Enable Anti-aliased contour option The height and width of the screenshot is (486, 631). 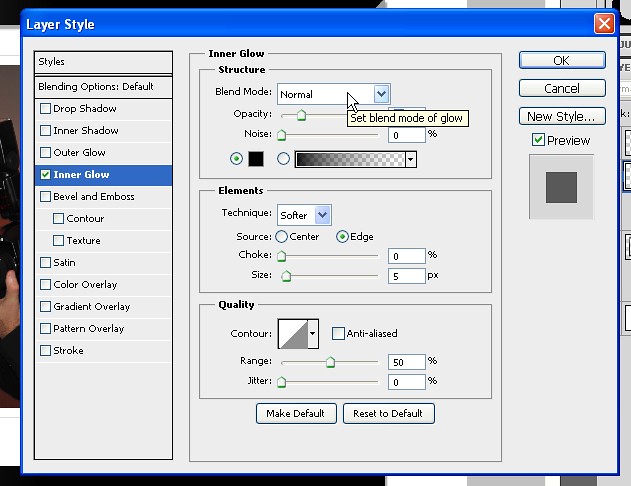(339, 333)
